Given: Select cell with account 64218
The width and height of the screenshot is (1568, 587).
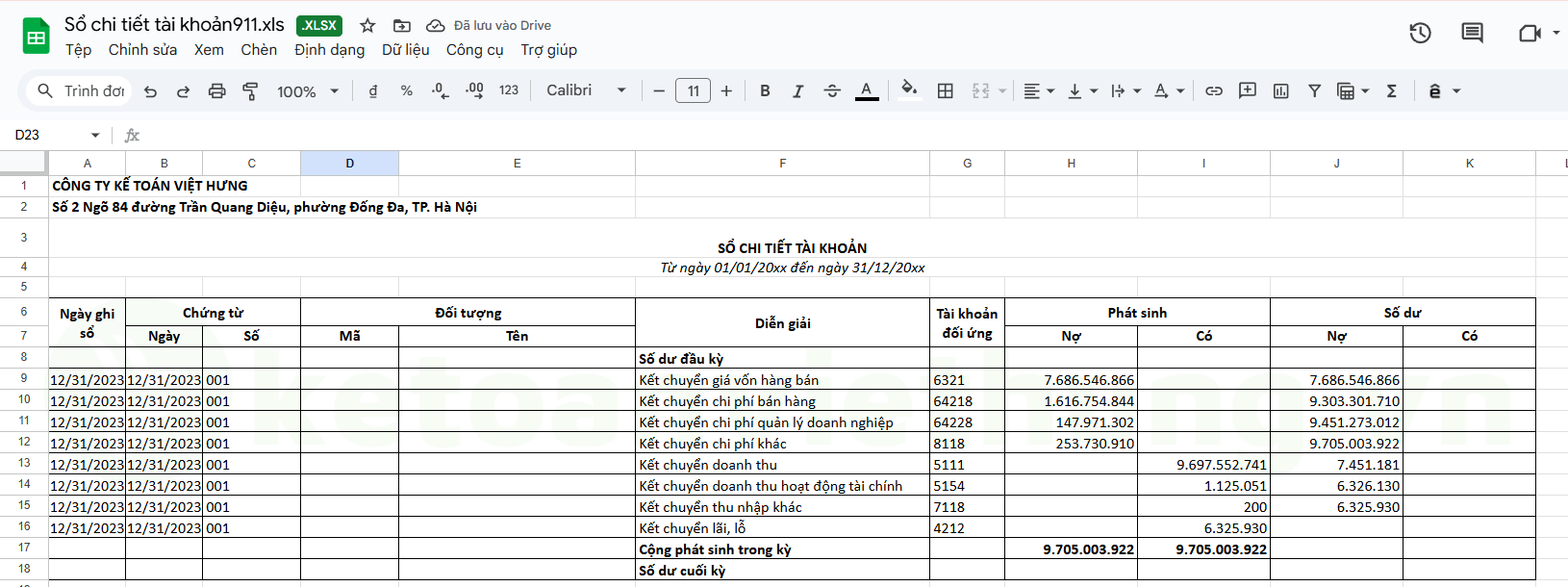Looking at the screenshot, I should click(967, 401).
